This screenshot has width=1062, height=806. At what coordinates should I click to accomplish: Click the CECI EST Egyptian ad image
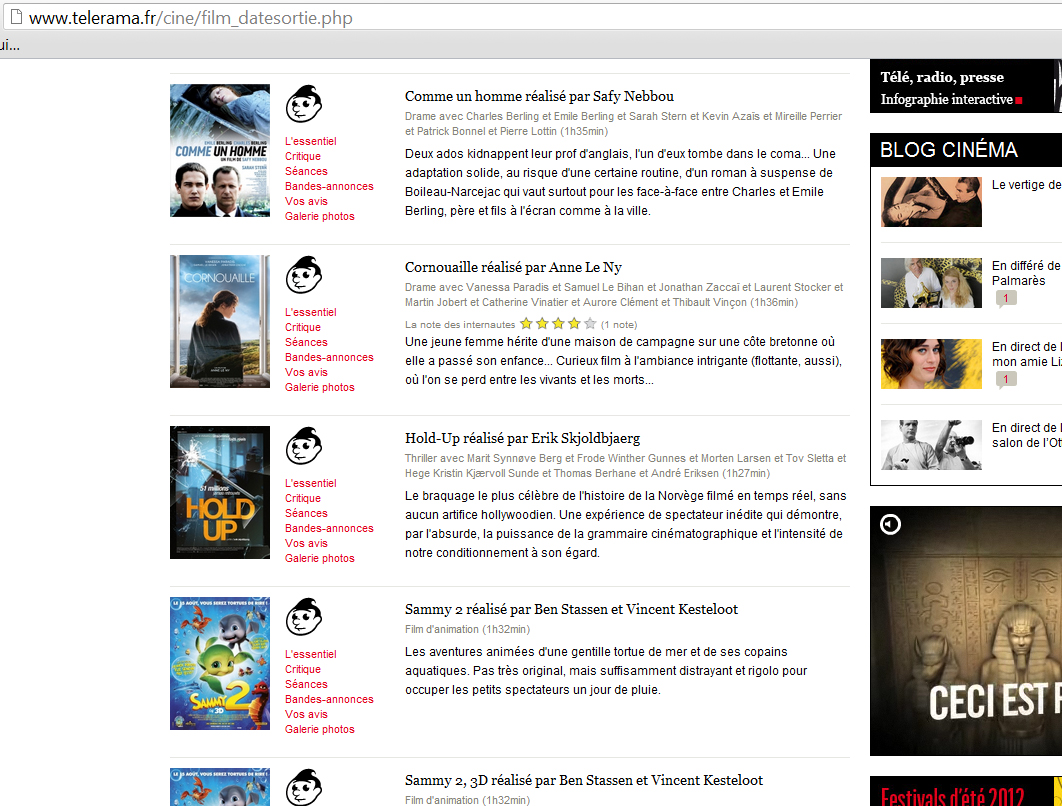[966, 631]
